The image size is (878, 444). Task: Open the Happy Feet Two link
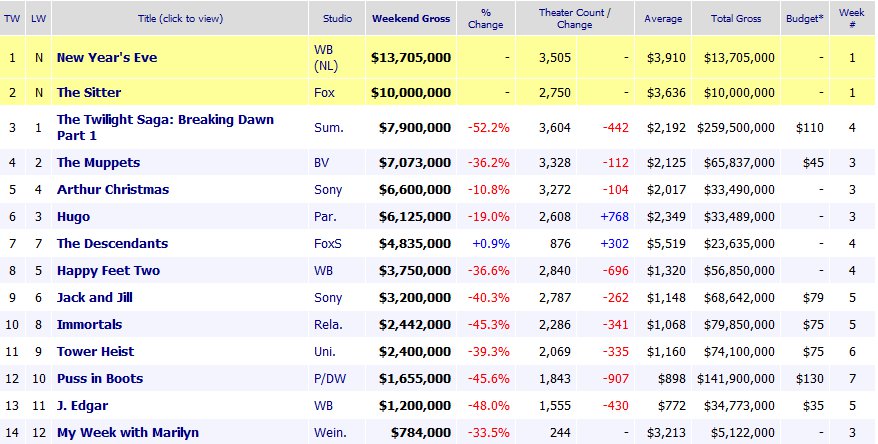(109, 271)
